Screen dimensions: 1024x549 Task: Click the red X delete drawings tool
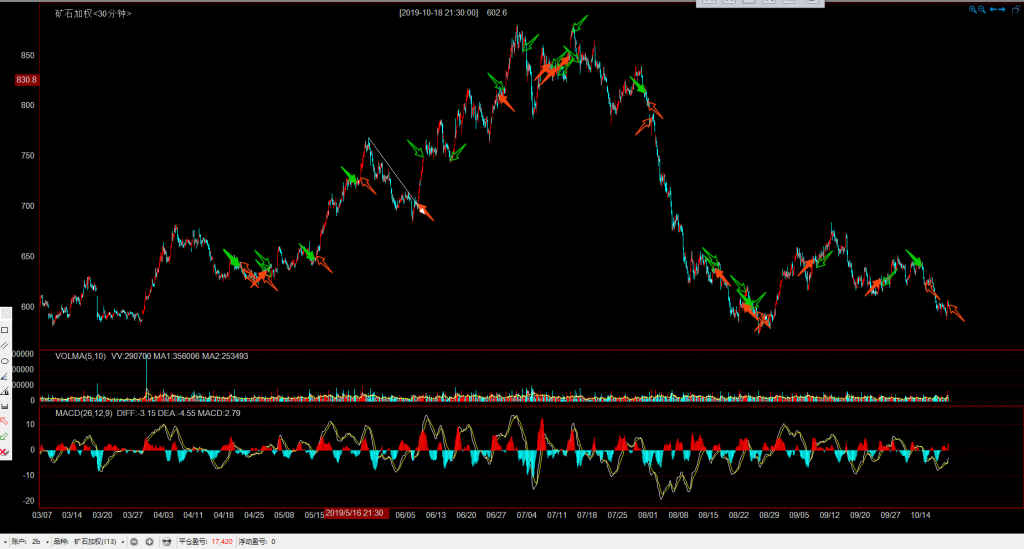point(5,452)
